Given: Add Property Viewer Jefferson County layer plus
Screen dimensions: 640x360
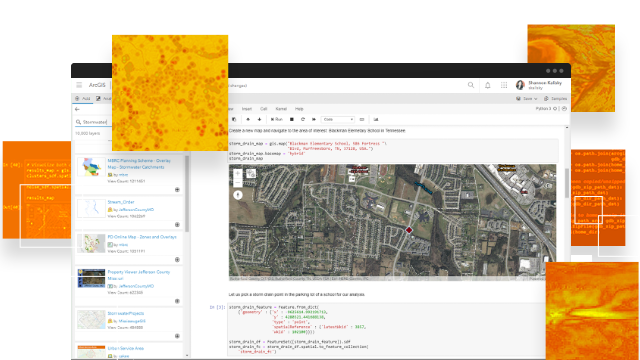Looking at the screenshot, I should (177, 301).
